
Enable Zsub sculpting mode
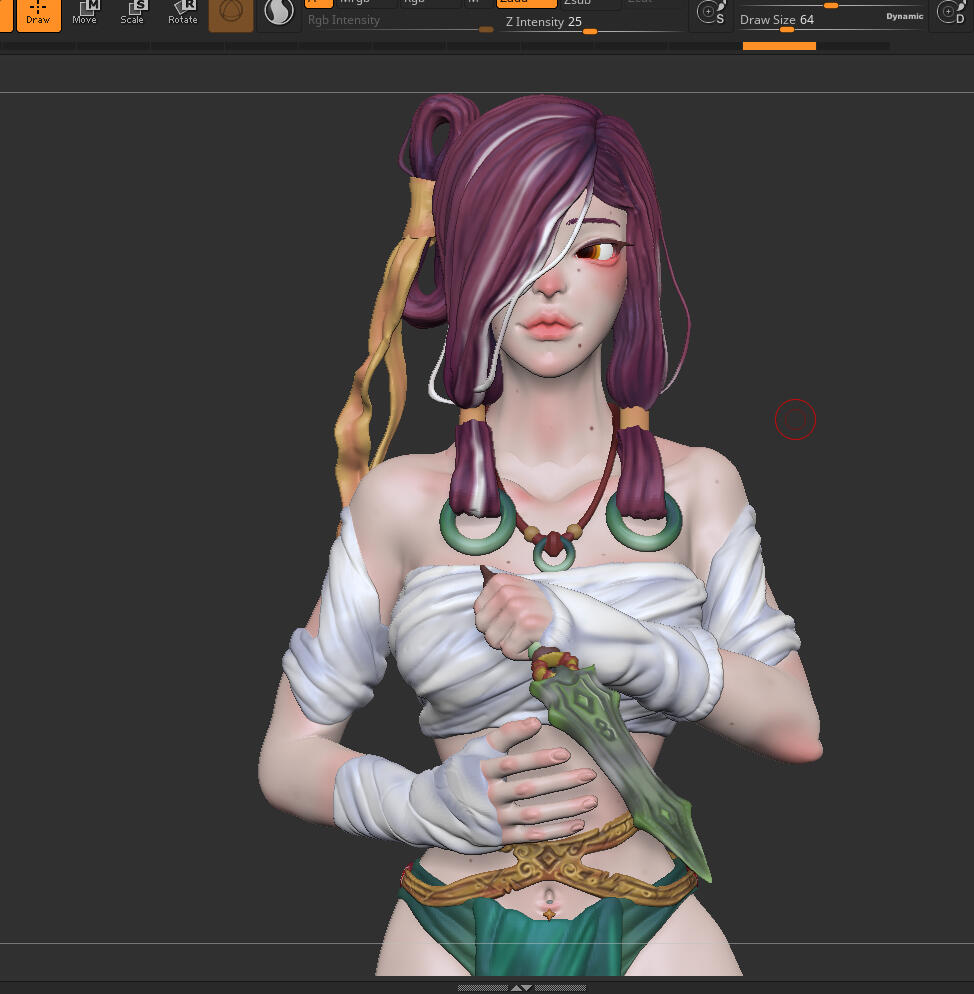(x=589, y=3)
